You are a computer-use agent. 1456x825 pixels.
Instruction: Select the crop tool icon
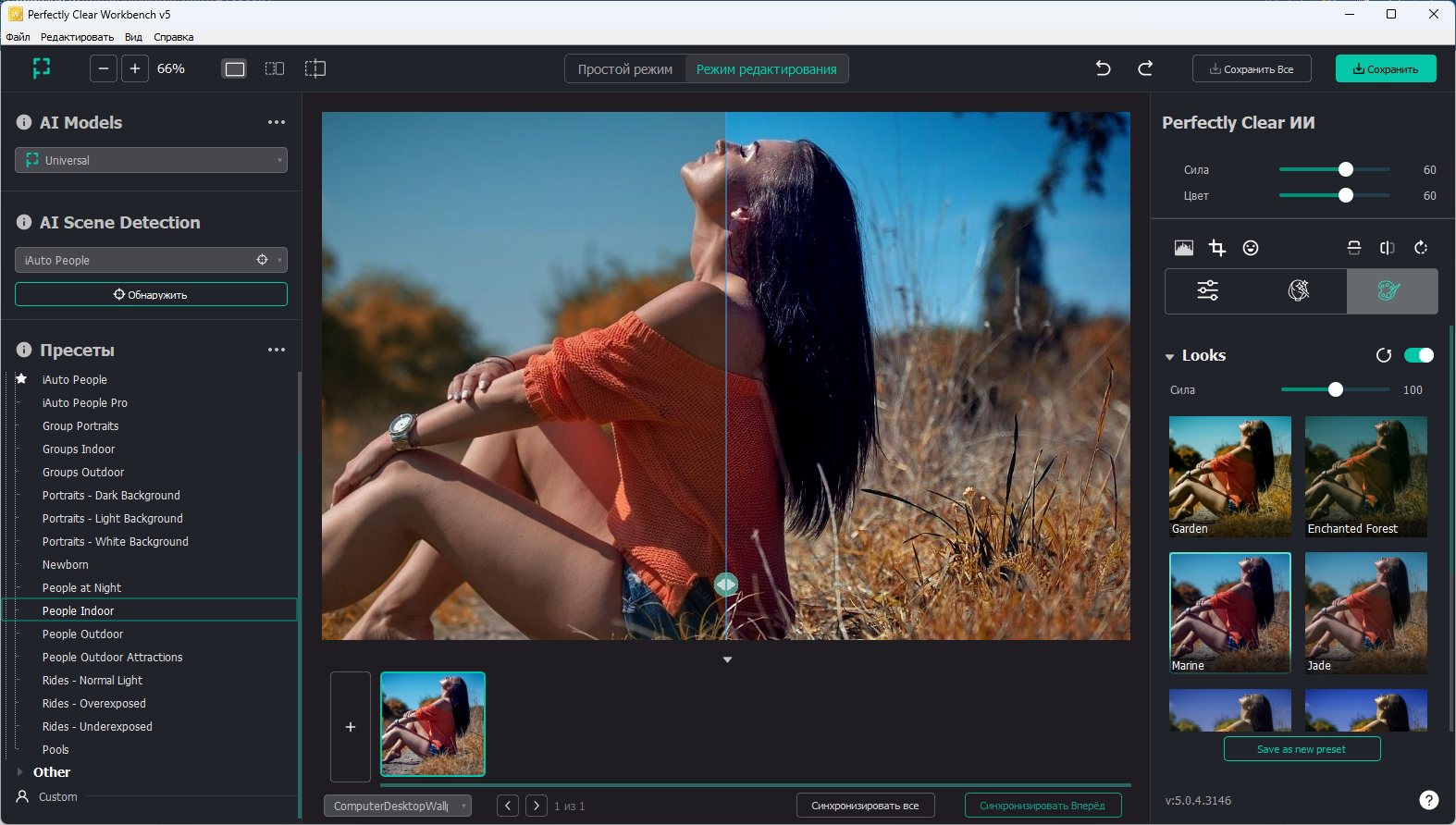1217,248
